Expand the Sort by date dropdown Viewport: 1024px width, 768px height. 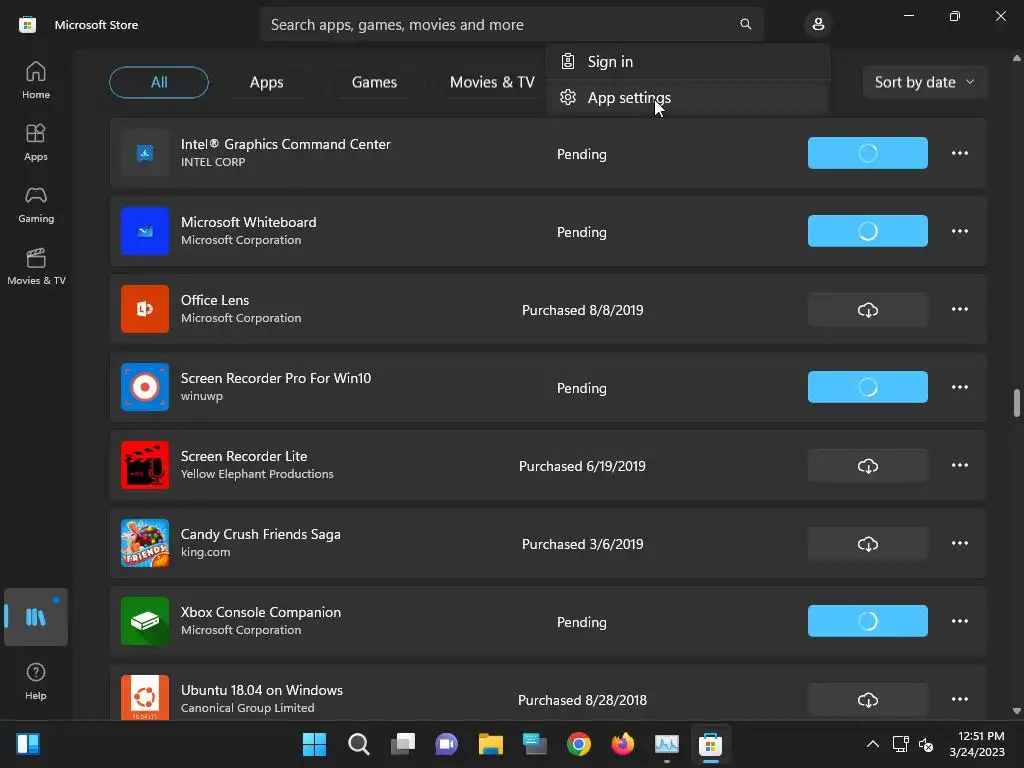tap(924, 82)
